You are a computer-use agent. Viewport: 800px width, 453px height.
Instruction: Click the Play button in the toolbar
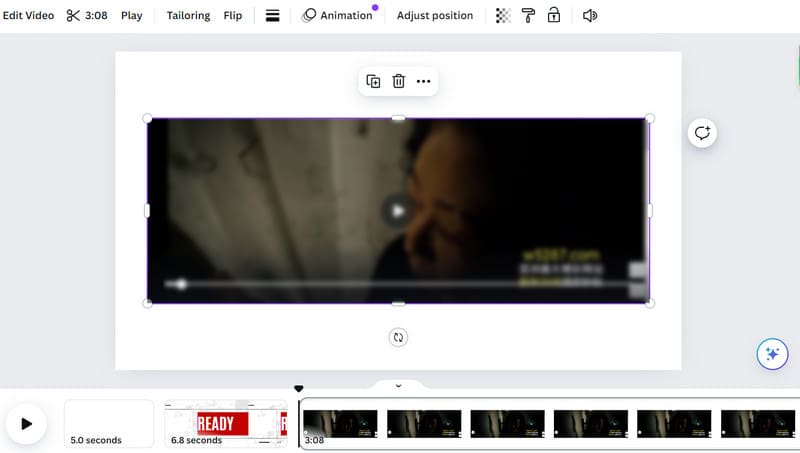[132, 15]
